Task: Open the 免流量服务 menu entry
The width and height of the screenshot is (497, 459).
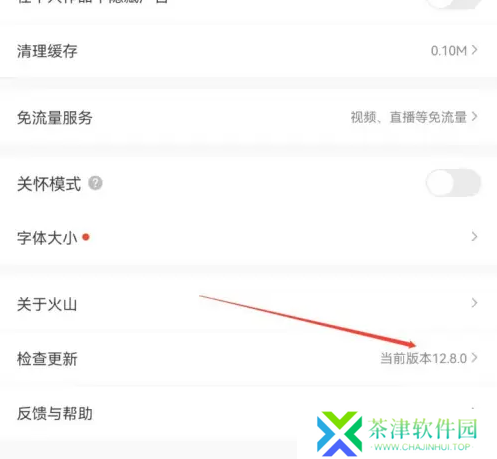Action: point(248,117)
